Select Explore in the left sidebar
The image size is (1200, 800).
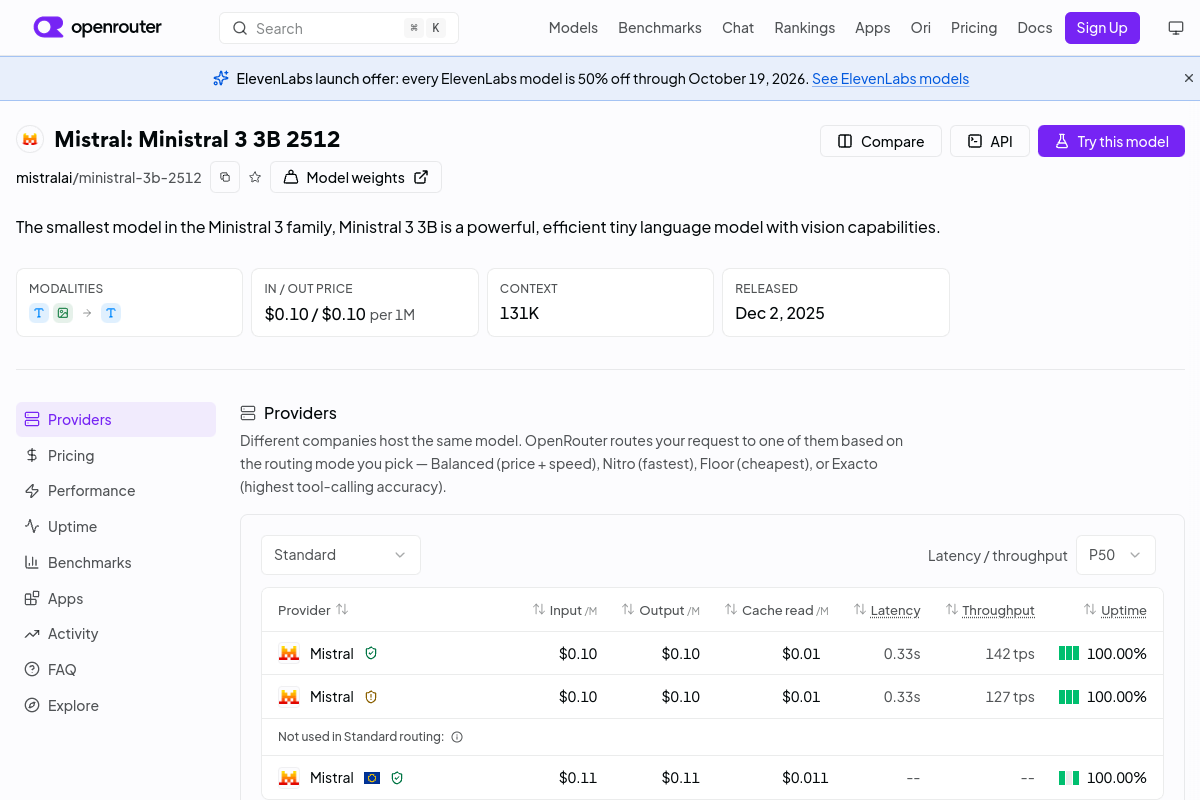(116, 706)
